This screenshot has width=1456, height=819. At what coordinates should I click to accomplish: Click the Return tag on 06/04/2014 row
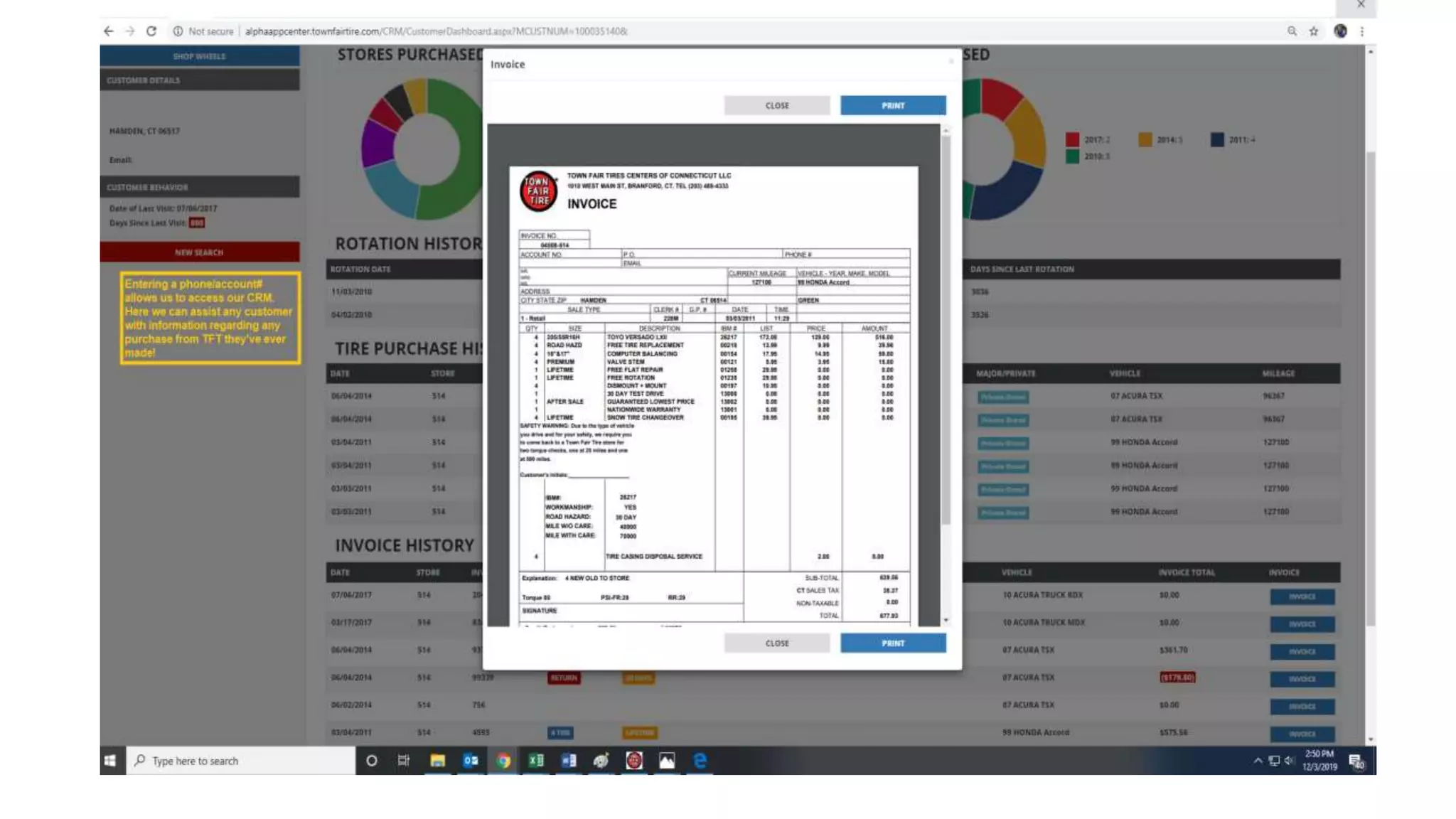[x=564, y=678]
